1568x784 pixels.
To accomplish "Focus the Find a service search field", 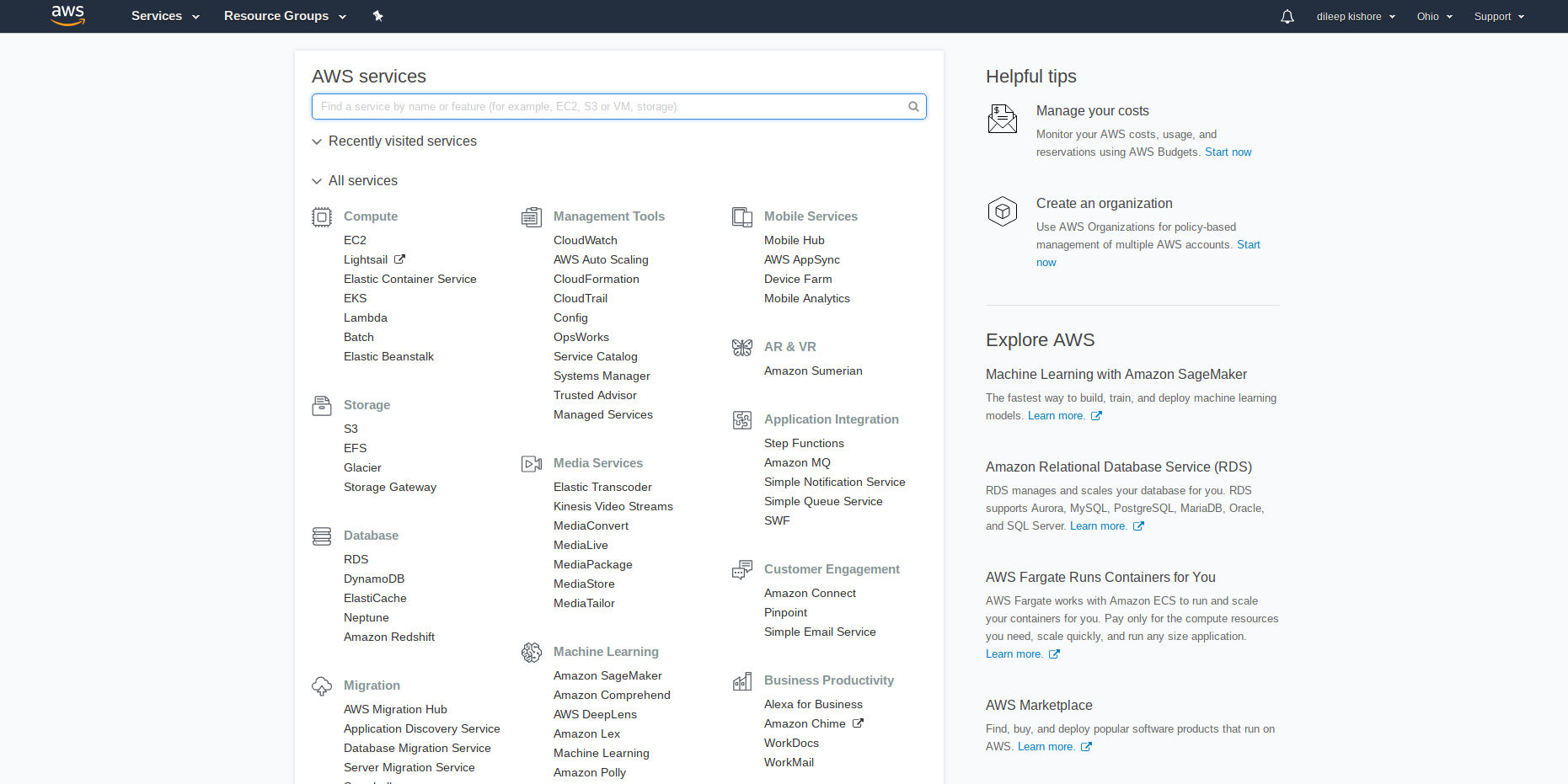I will click(x=619, y=107).
